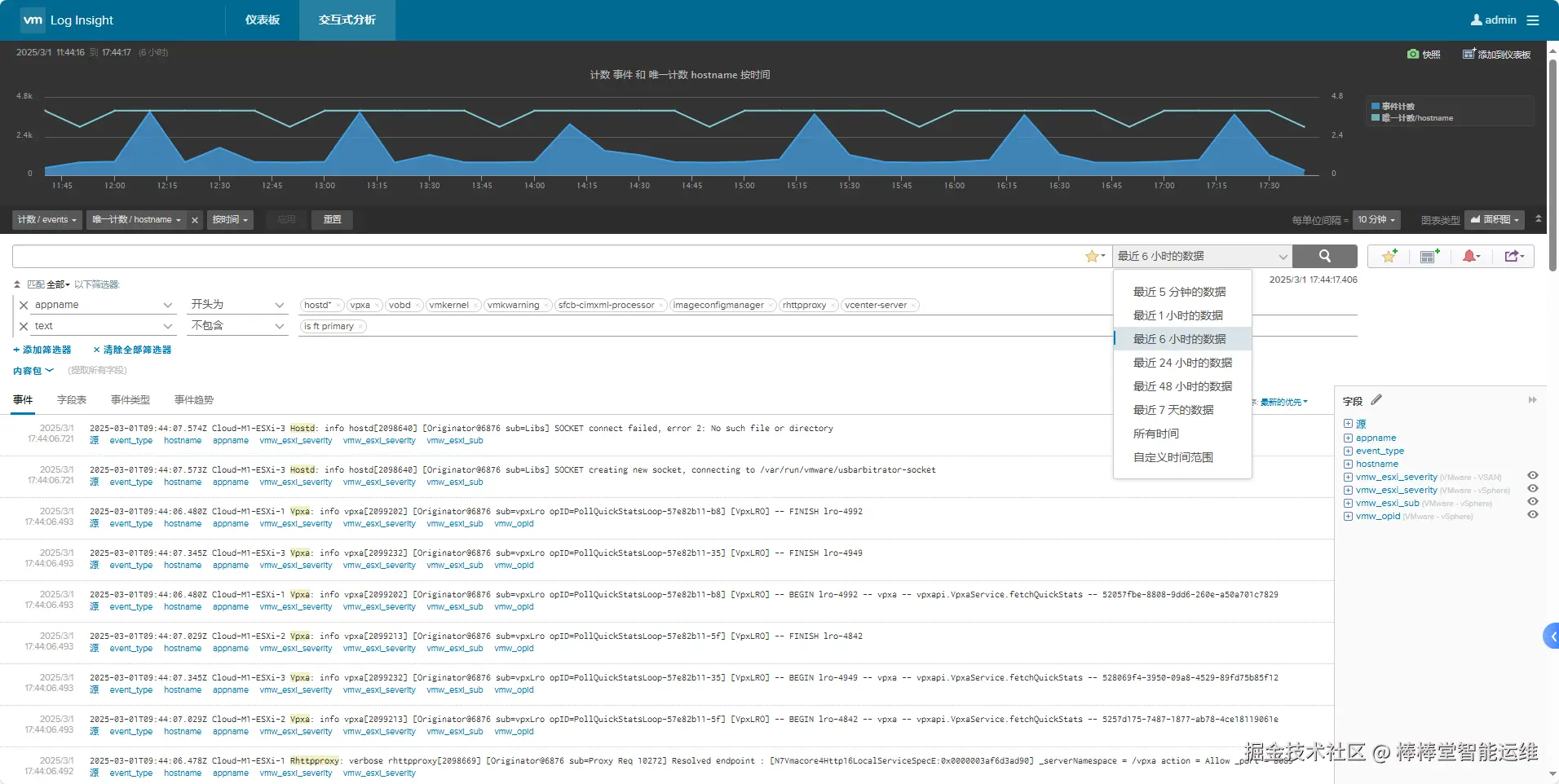Select 最近 24 小时的数据 from the list
Image resolution: width=1559 pixels, height=784 pixels.
1182,363
